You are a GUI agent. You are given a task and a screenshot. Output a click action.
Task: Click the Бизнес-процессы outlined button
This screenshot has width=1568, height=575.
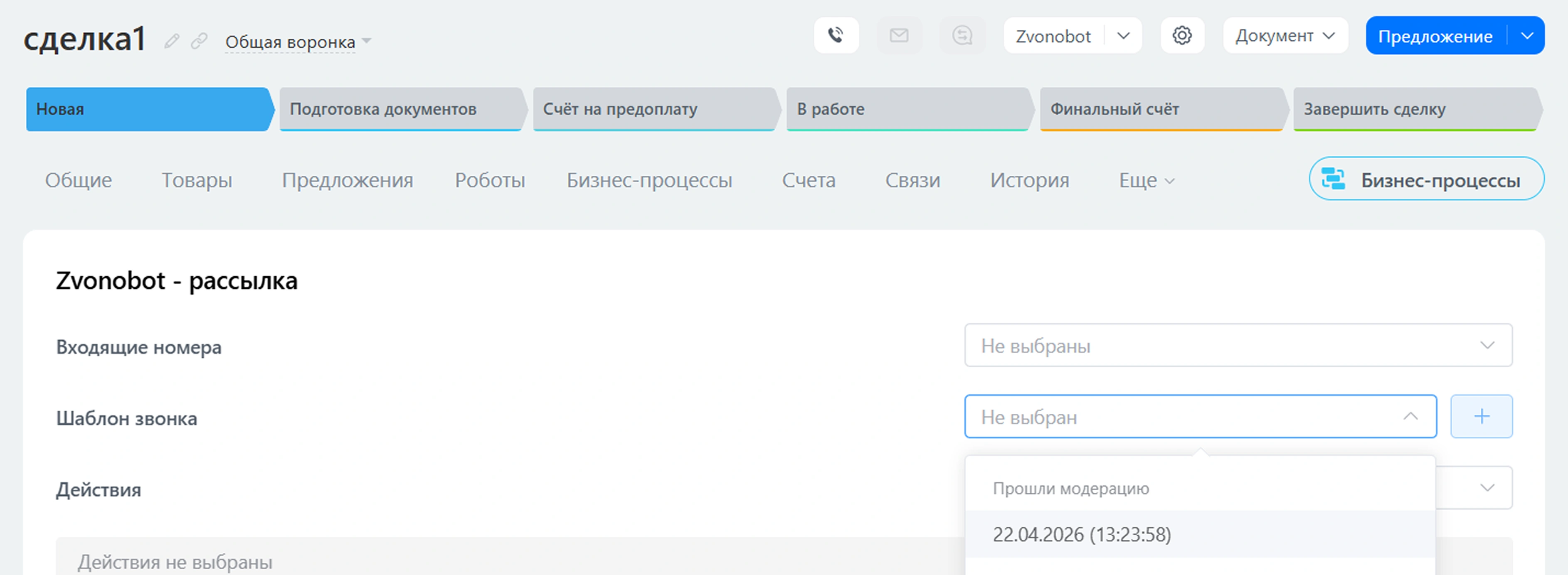(x=1427, y=179)
